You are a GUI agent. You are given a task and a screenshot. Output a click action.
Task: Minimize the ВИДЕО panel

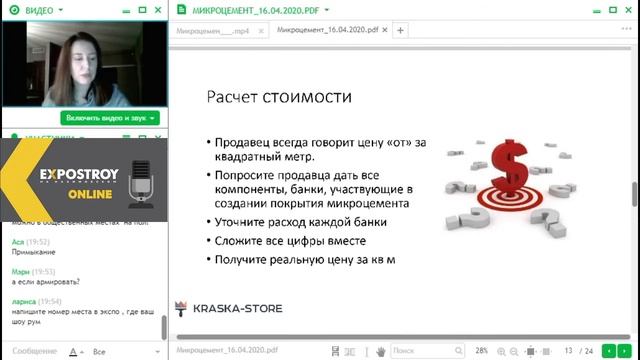pos(127,11)
